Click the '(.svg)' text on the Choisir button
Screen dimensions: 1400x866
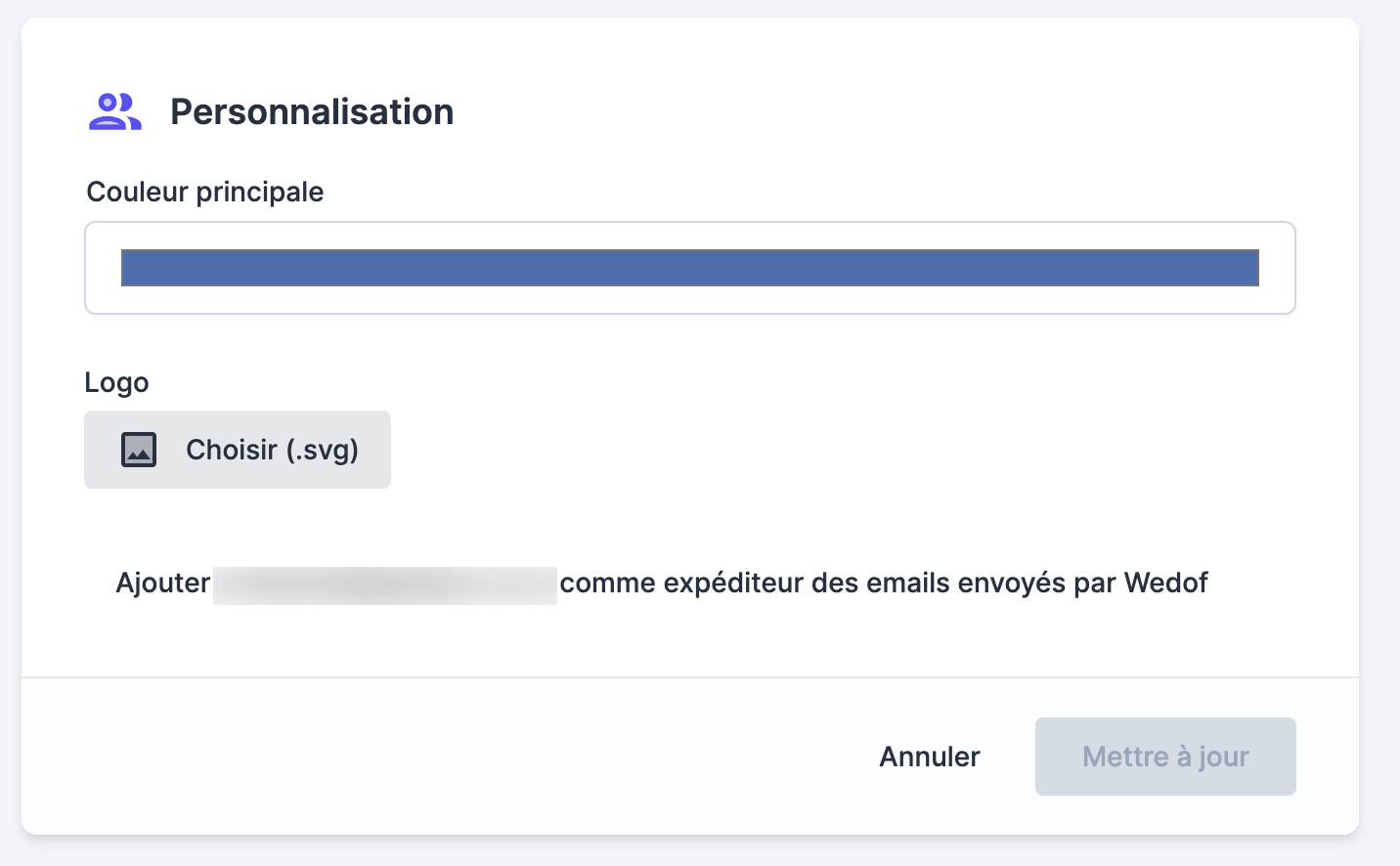pos(322,450)
